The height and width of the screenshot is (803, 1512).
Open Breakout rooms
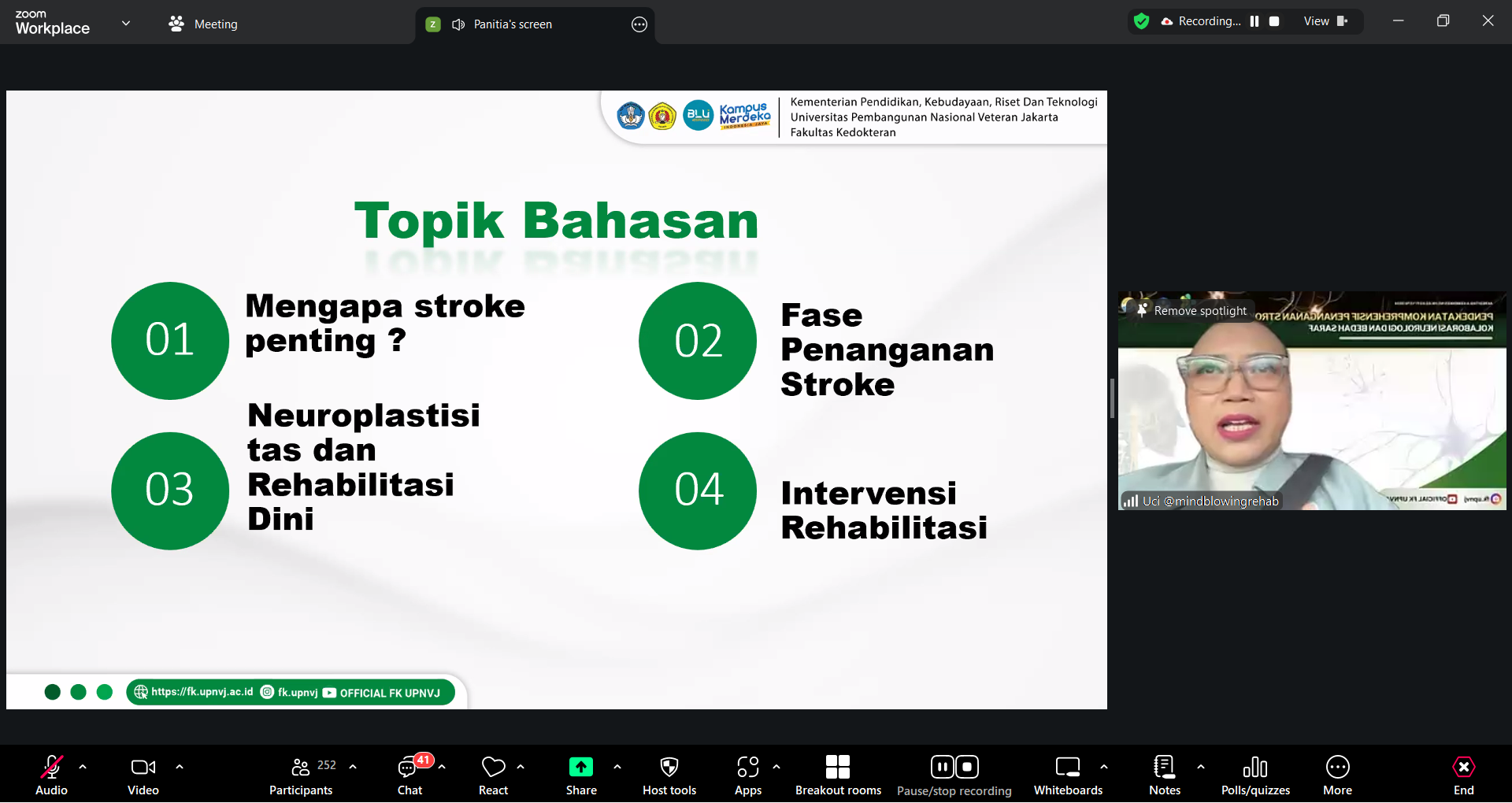[x=838, y=775]
